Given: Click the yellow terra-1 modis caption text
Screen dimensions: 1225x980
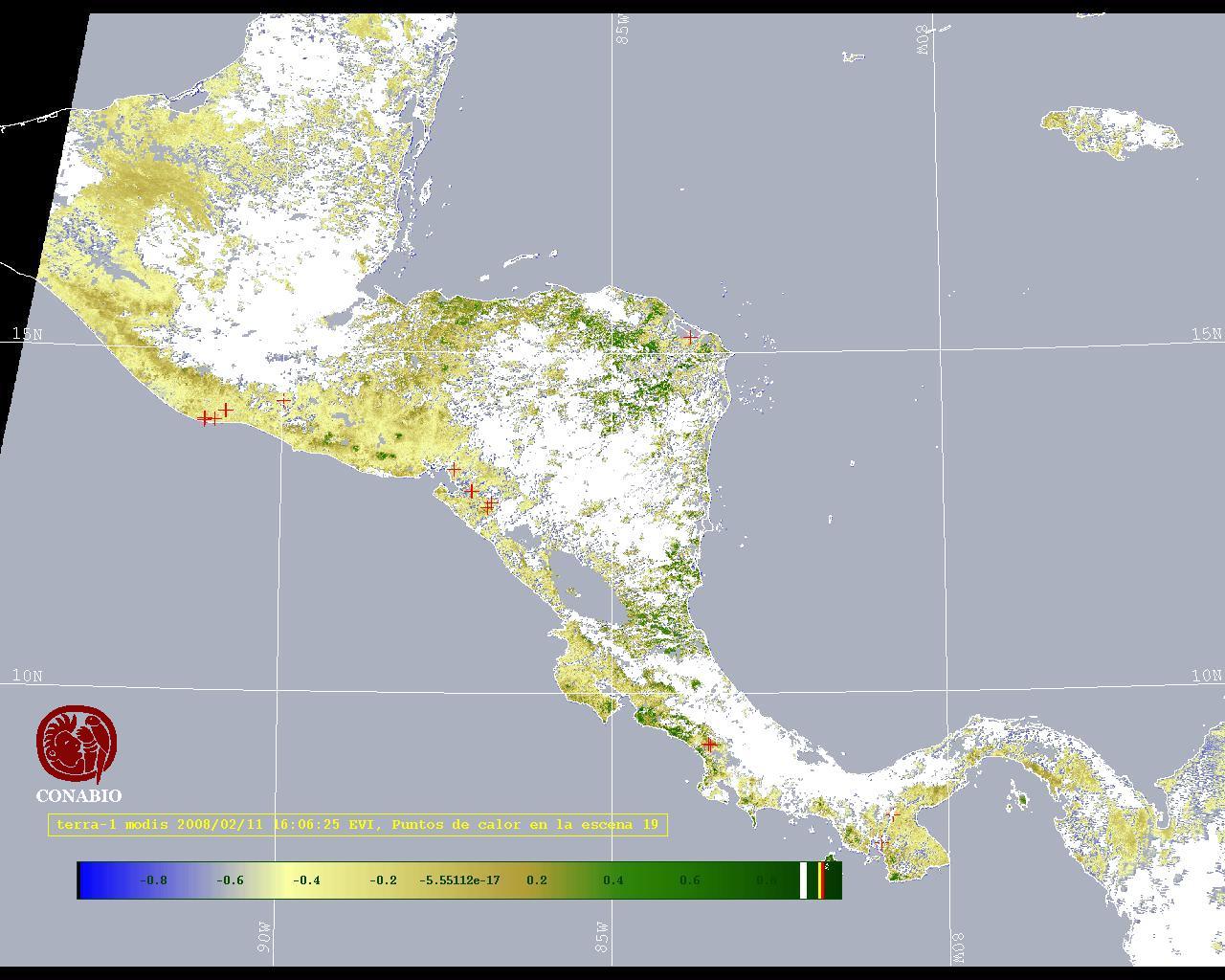Looking at the screenshot, I should click(357, 824).
